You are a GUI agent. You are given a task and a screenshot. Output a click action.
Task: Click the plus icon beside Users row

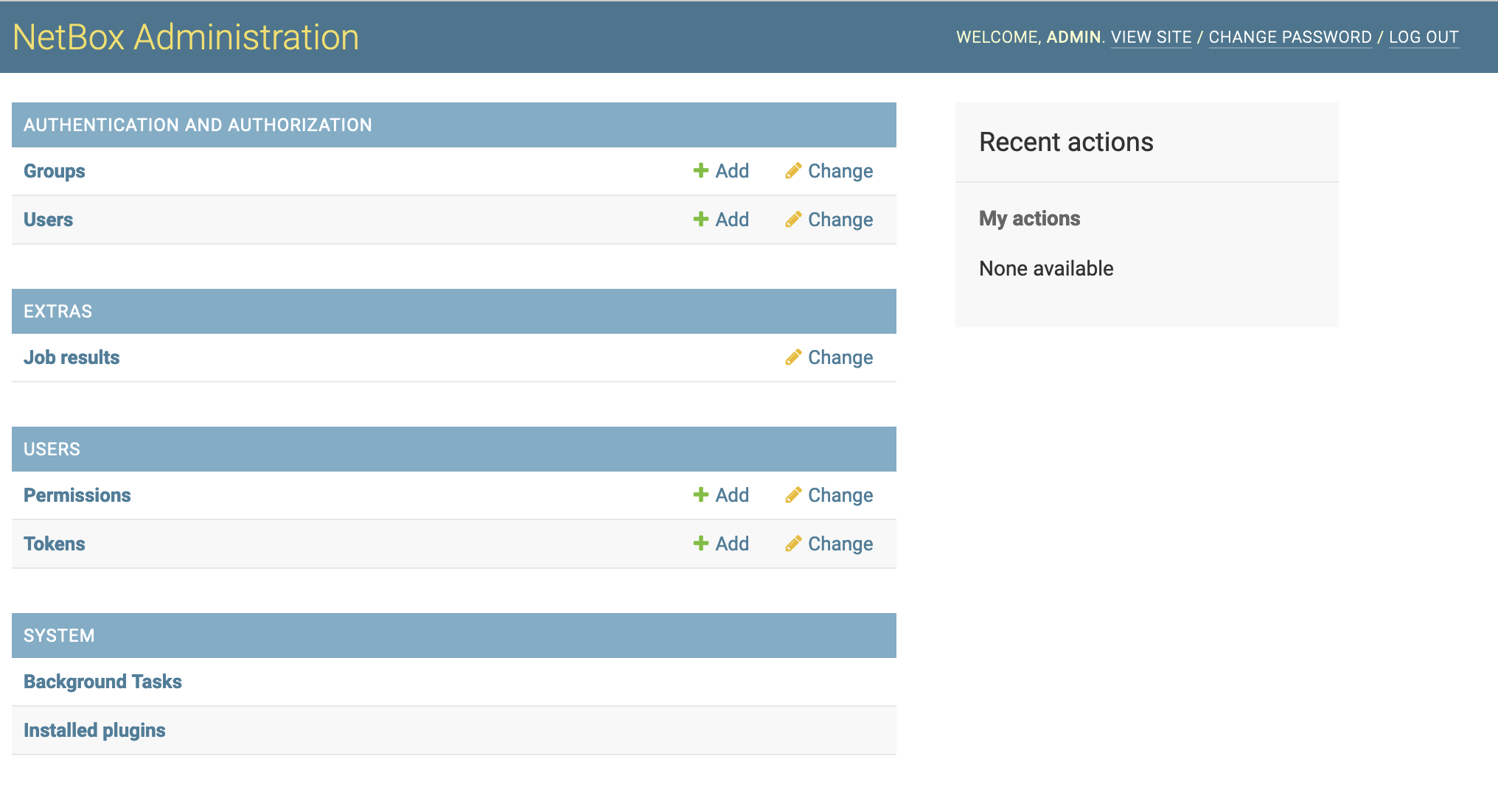point(700,220)
